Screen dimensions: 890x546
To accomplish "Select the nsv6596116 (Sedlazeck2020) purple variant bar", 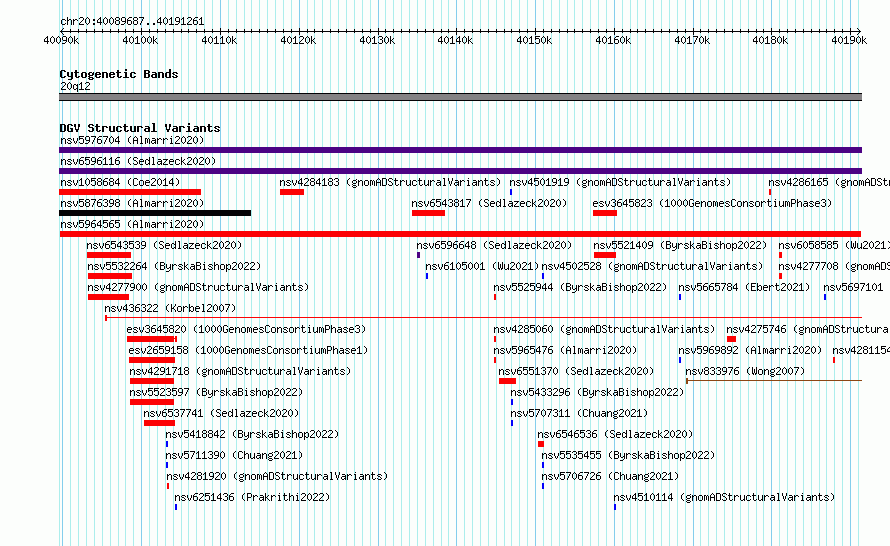I will tap(460, 171).
